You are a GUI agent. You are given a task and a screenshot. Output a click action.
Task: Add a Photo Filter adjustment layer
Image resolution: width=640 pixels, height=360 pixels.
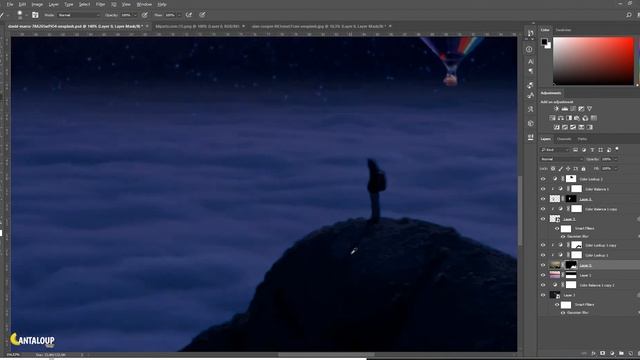coord(577,118)
